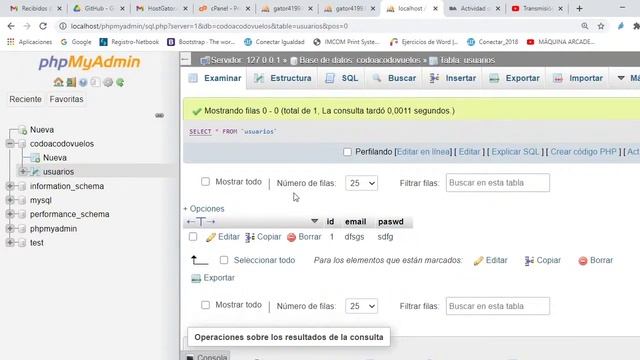
Task: Check the Seleccionar todo checkbox
Action: click(224, 260)
